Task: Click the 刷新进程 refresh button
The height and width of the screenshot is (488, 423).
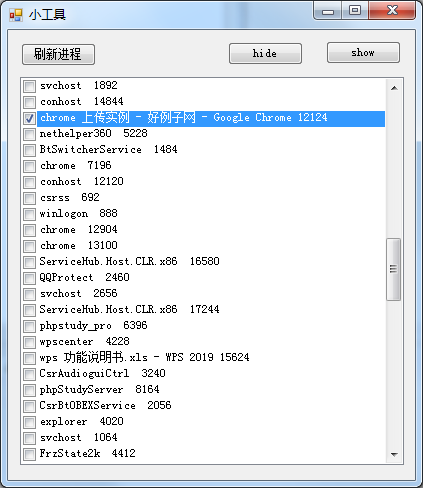Action: coord(58,54)
